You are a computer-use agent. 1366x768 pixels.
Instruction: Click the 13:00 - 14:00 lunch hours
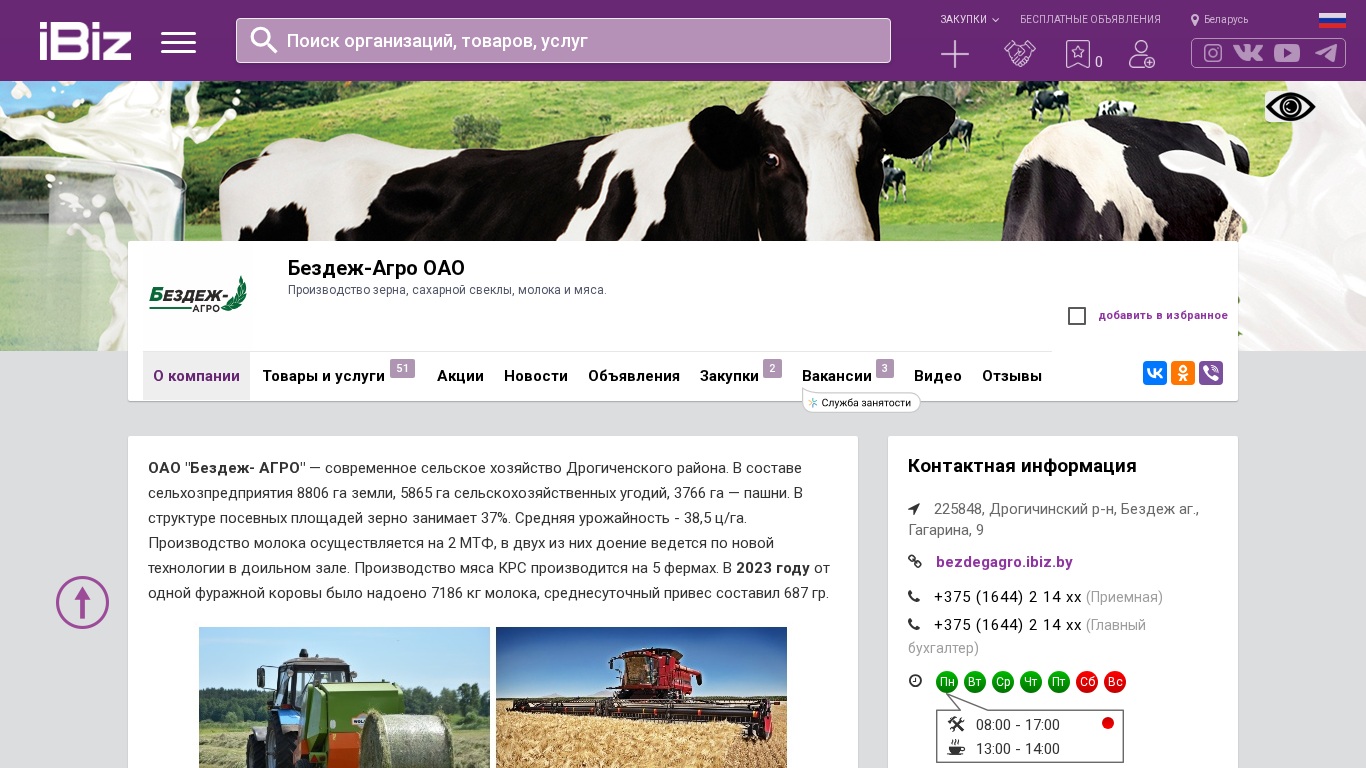(x=1018, y=749)
